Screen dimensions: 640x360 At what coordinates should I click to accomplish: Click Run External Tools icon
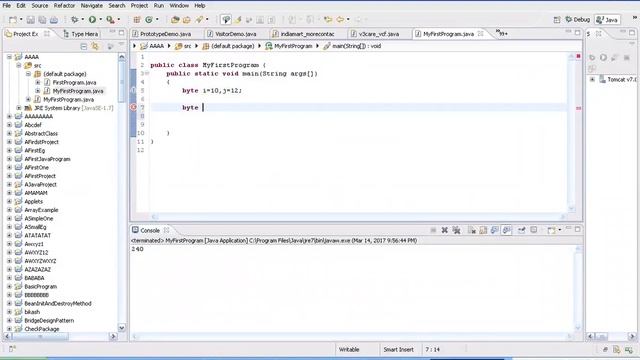[110, 20]
